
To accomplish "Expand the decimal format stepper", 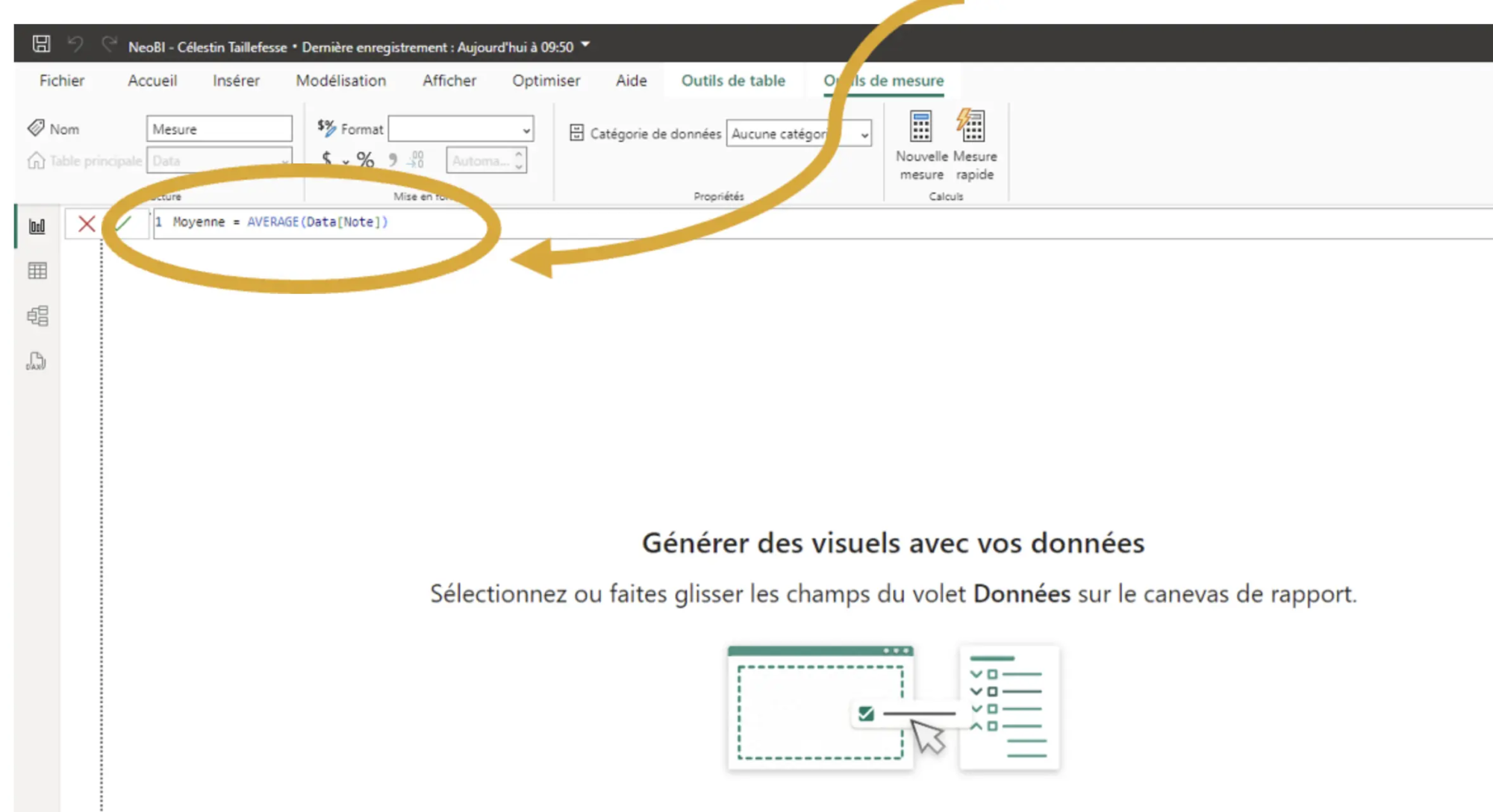I will [520, 155].
